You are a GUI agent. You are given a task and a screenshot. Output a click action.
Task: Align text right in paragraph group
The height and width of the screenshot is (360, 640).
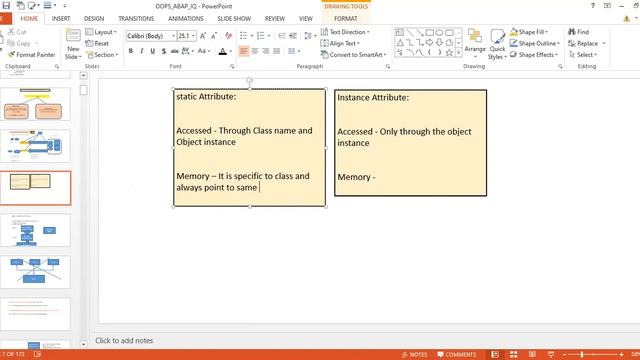pos(266,51)
